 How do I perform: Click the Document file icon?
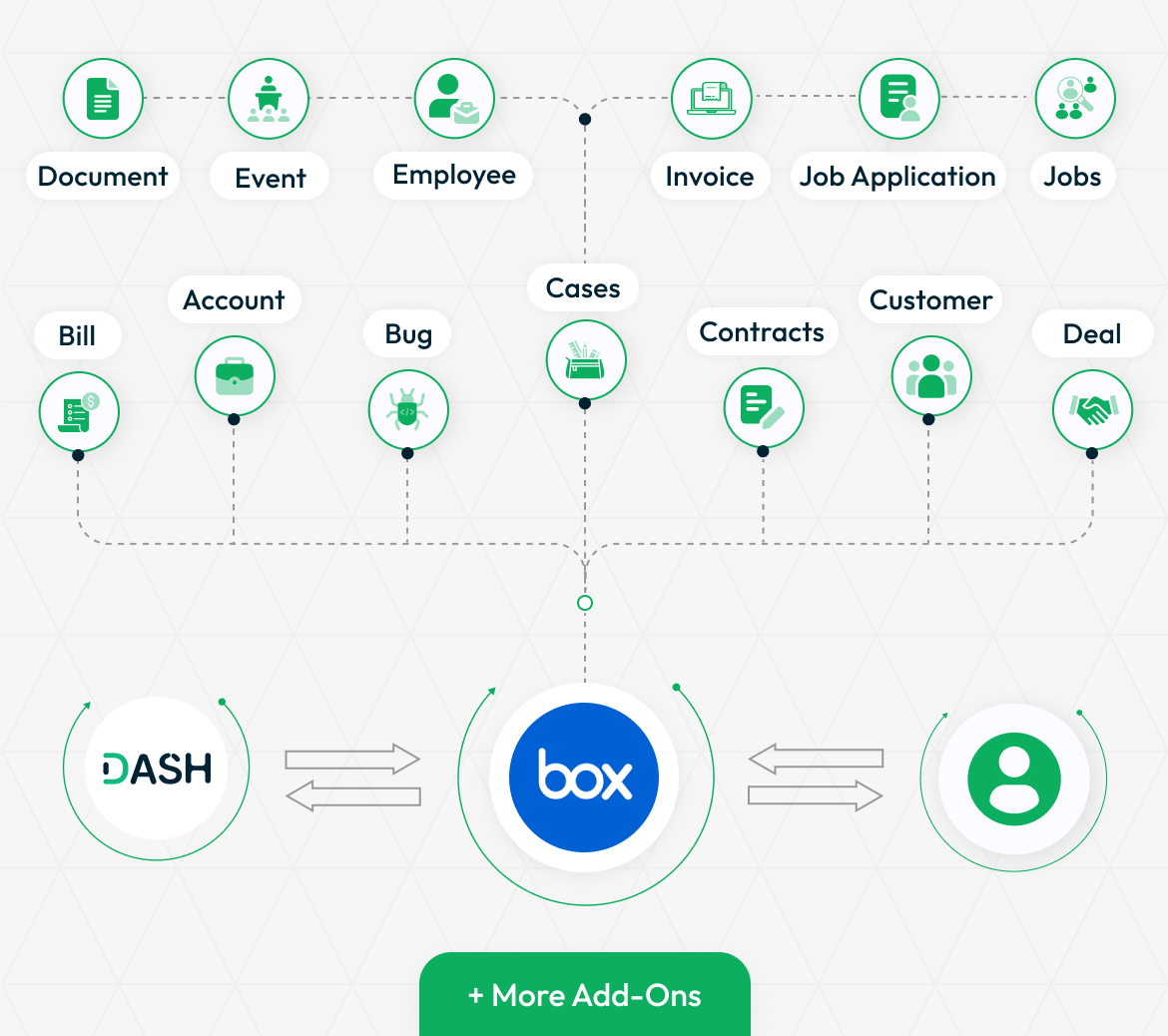pyautogui.click(x=103, y=99)
